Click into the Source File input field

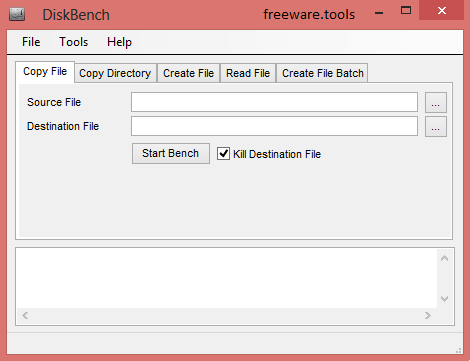coord(274,102)
